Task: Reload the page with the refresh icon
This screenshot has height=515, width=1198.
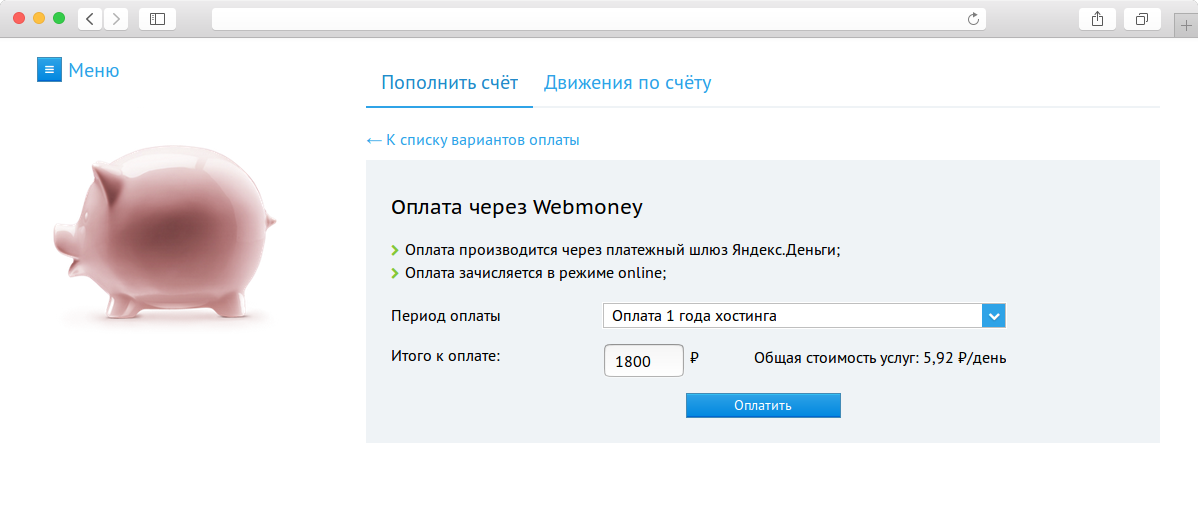Action: tap(973, 19)
